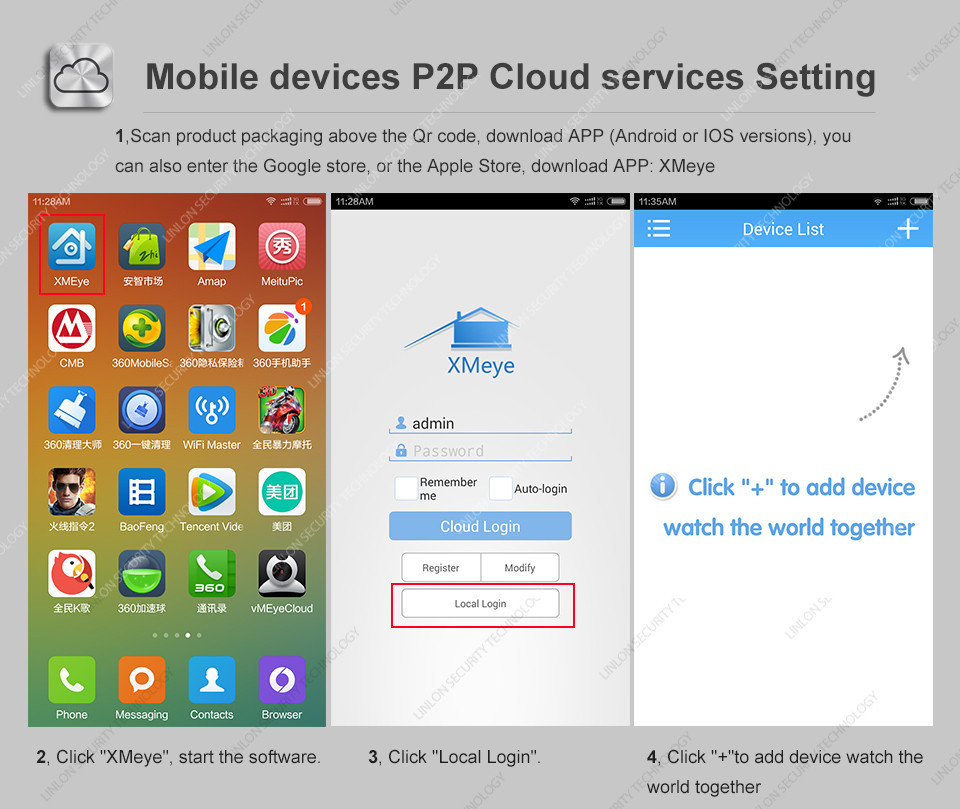The width and height of the screenshot is (960, 809).
Task: Click the Cloud Login button
Action: [x=480, y=526]
